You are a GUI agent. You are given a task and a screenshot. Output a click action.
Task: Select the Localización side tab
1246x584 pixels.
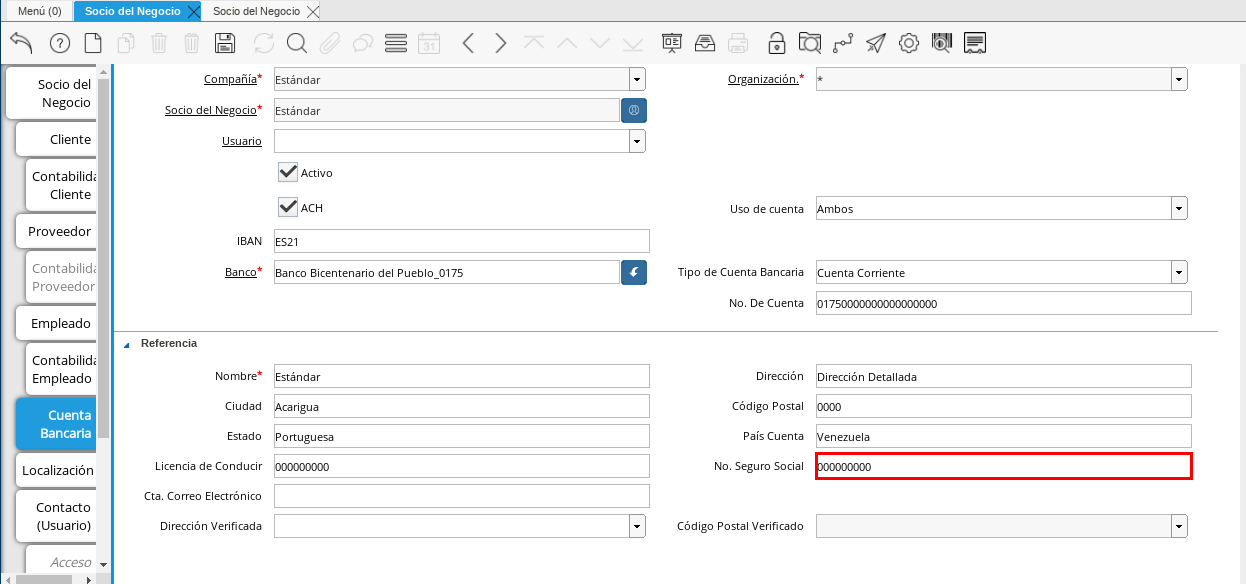tap(57, 470)
